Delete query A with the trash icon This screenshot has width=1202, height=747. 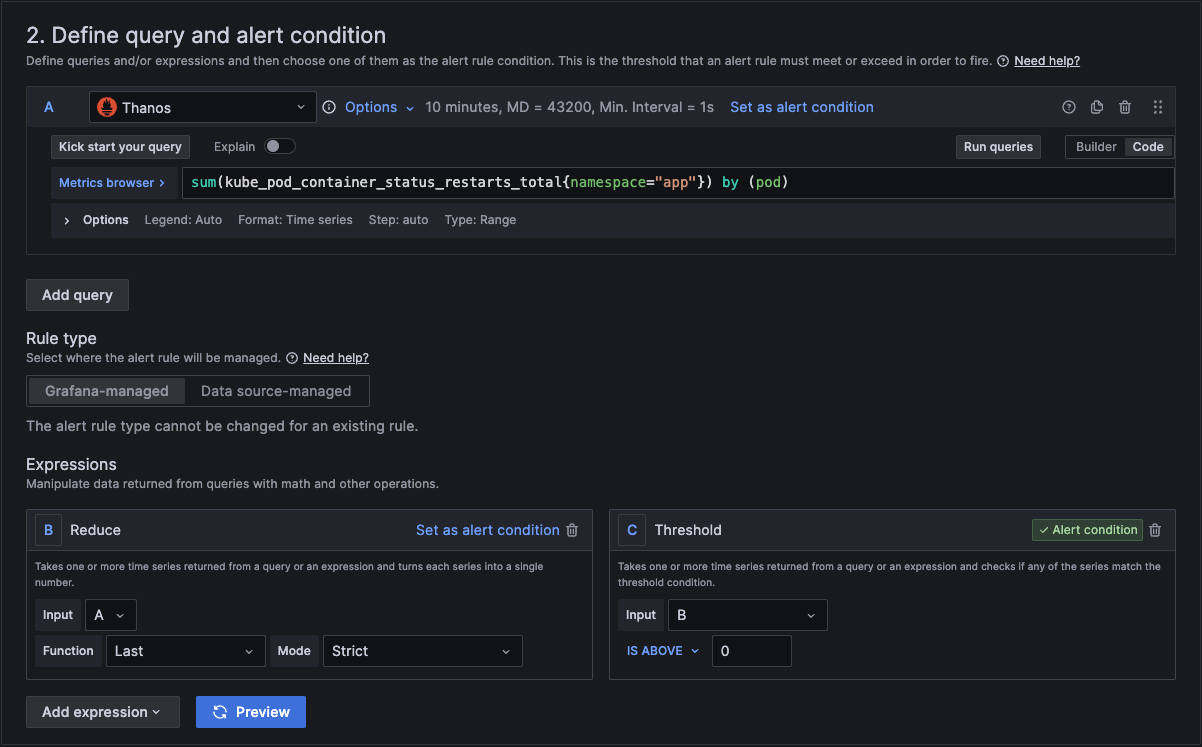pyautogui.click(x=1124, y=106)
